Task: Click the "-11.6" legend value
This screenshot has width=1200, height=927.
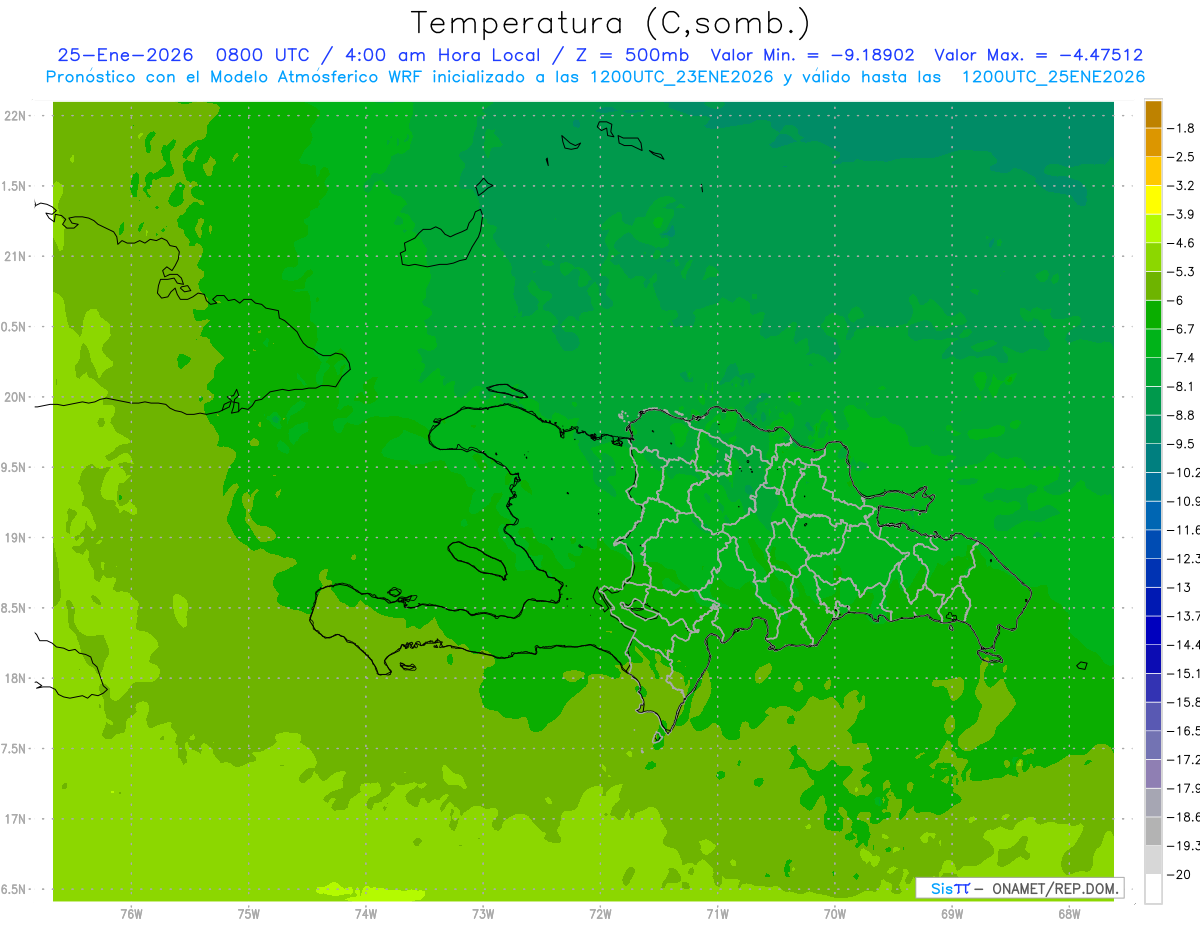Action: point(1183,530)
